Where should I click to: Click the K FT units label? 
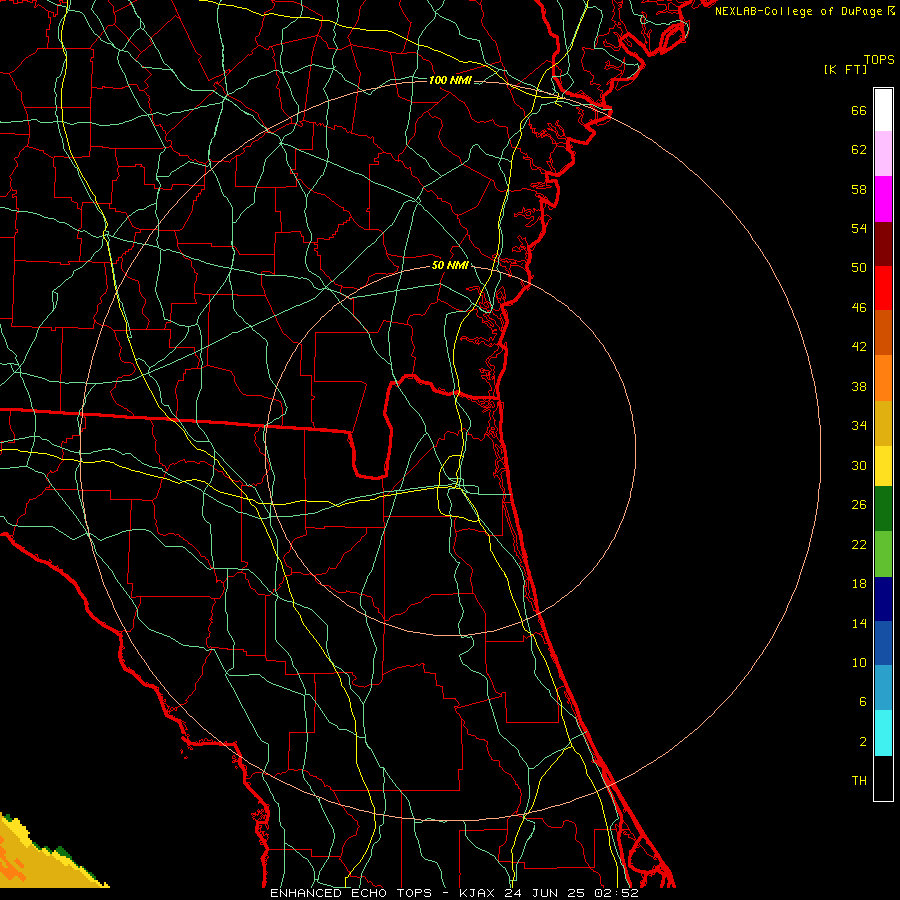pos(845,69)
